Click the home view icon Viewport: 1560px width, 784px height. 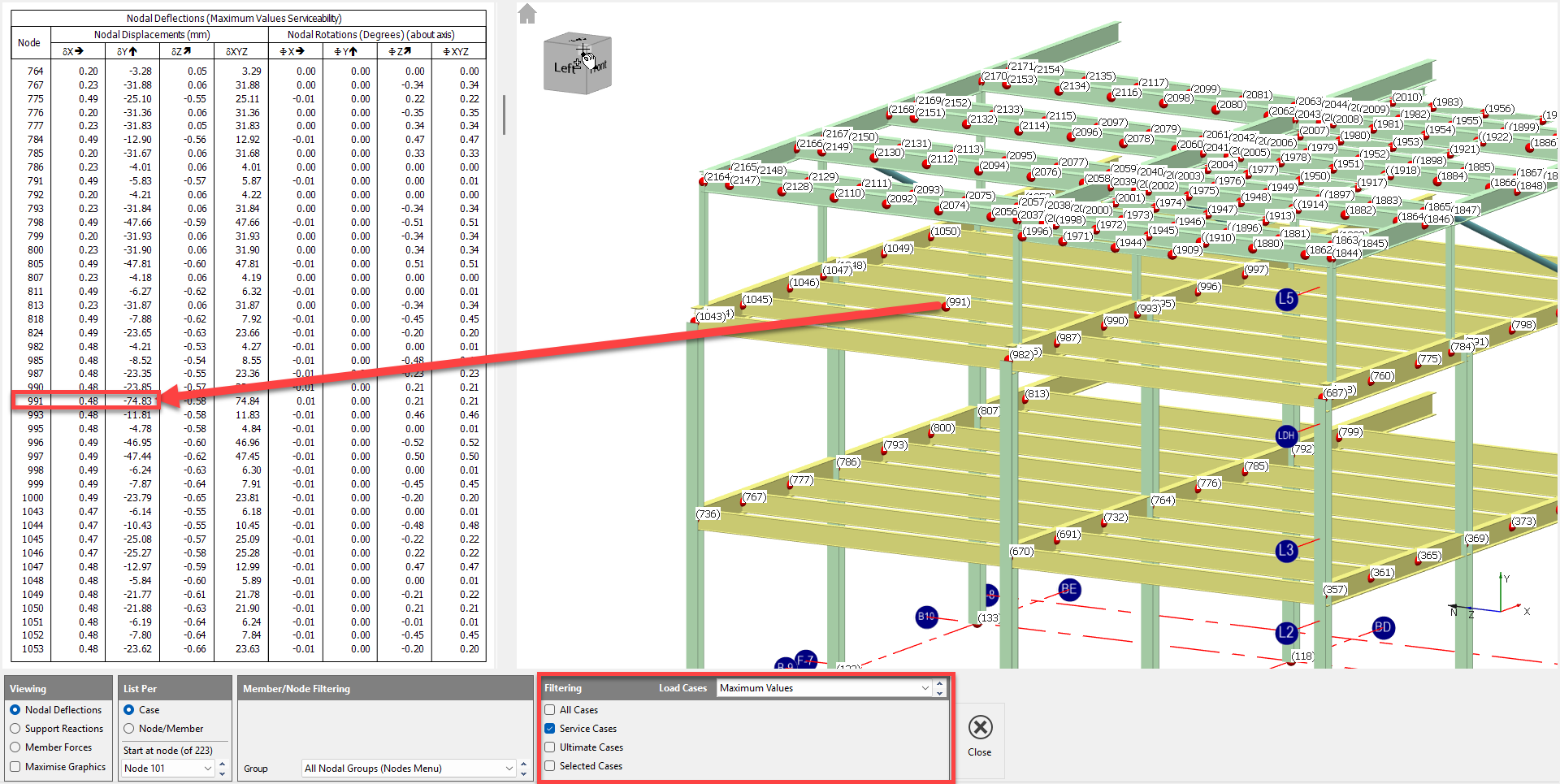point(527,14)
